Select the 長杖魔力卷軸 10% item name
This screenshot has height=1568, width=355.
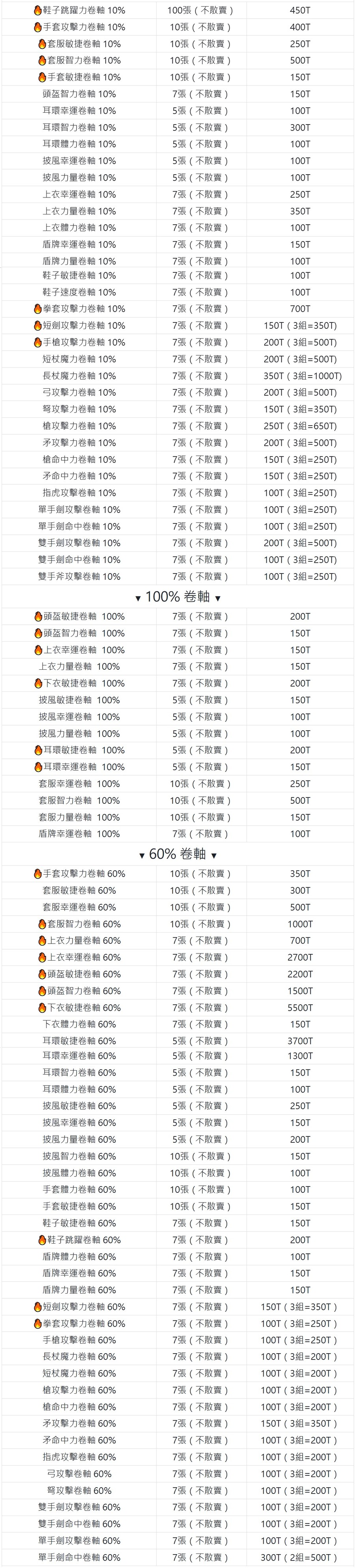click(x=78, y=376)
